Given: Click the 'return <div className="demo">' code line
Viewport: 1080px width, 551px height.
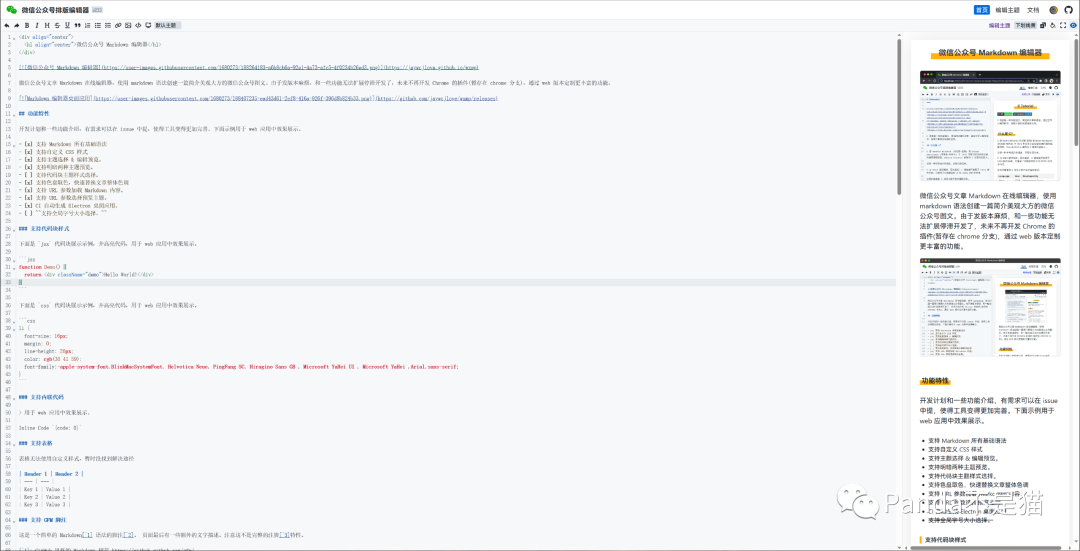Looking at the screenshot, I should (88, 274).
